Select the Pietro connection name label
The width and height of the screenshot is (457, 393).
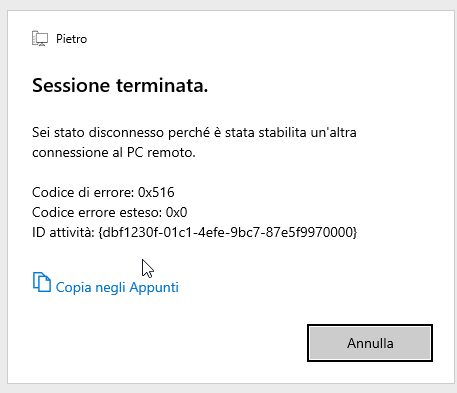[x=71, y=39]
